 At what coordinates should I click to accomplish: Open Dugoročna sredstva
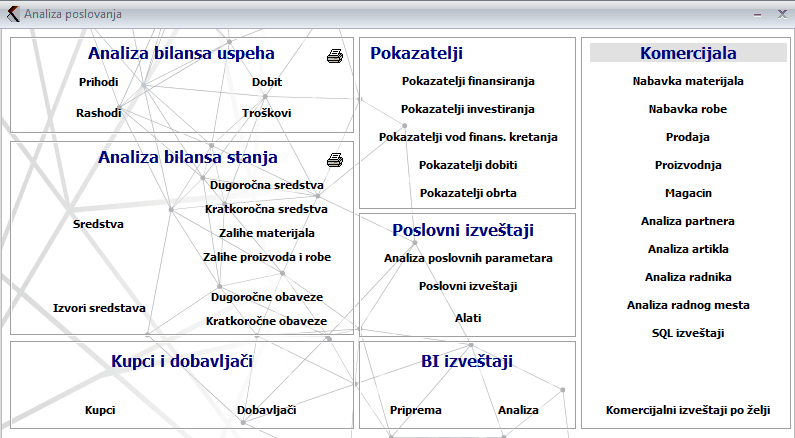tap(266, 185)
